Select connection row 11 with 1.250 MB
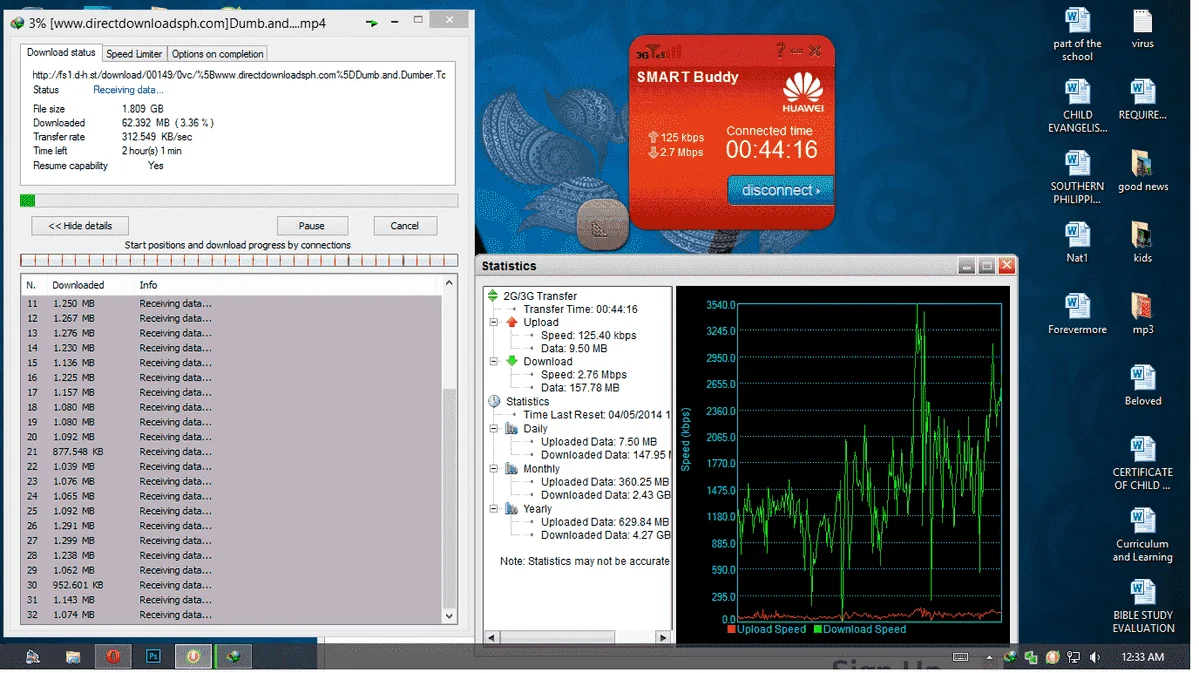The width and height of the screenshot is (1199, 673). 231,304
